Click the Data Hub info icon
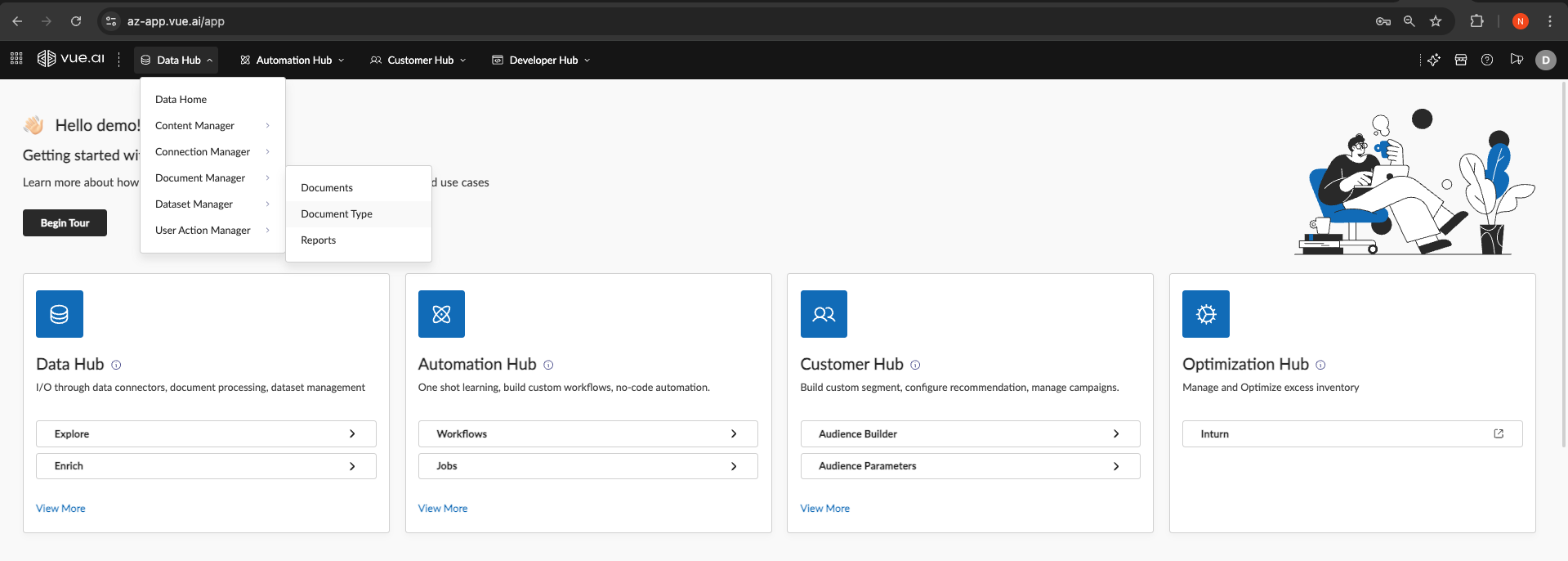This screenshot has height=561, width=1568. (116, 366)
